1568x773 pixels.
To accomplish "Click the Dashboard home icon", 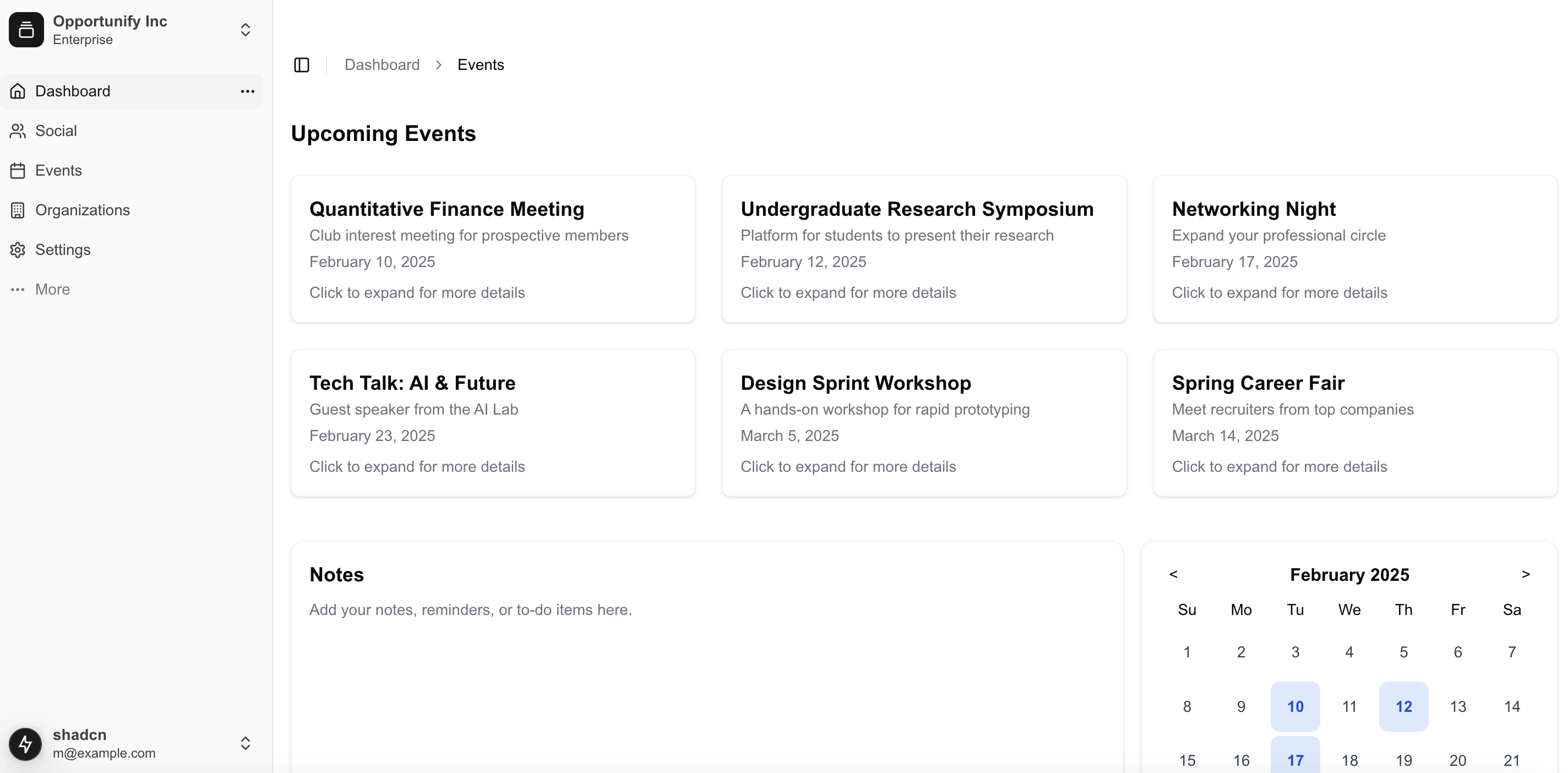I will pyautogui.click(x=18, y=91).
